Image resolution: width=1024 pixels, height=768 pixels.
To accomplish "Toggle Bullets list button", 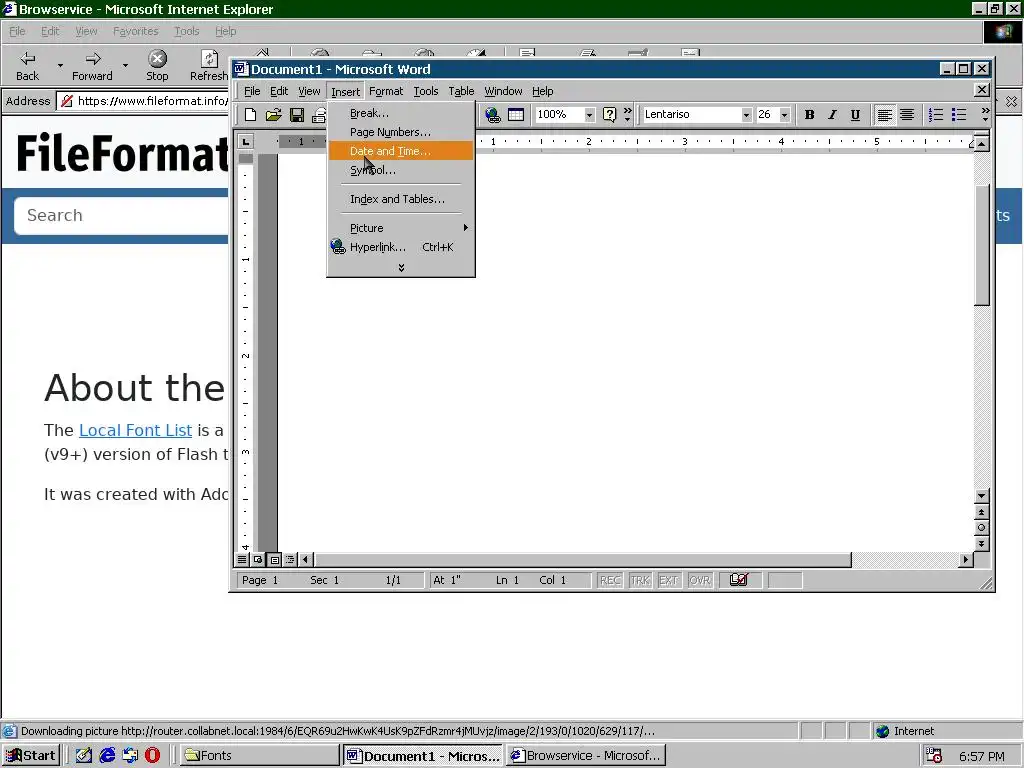I will tap(959, 115).
